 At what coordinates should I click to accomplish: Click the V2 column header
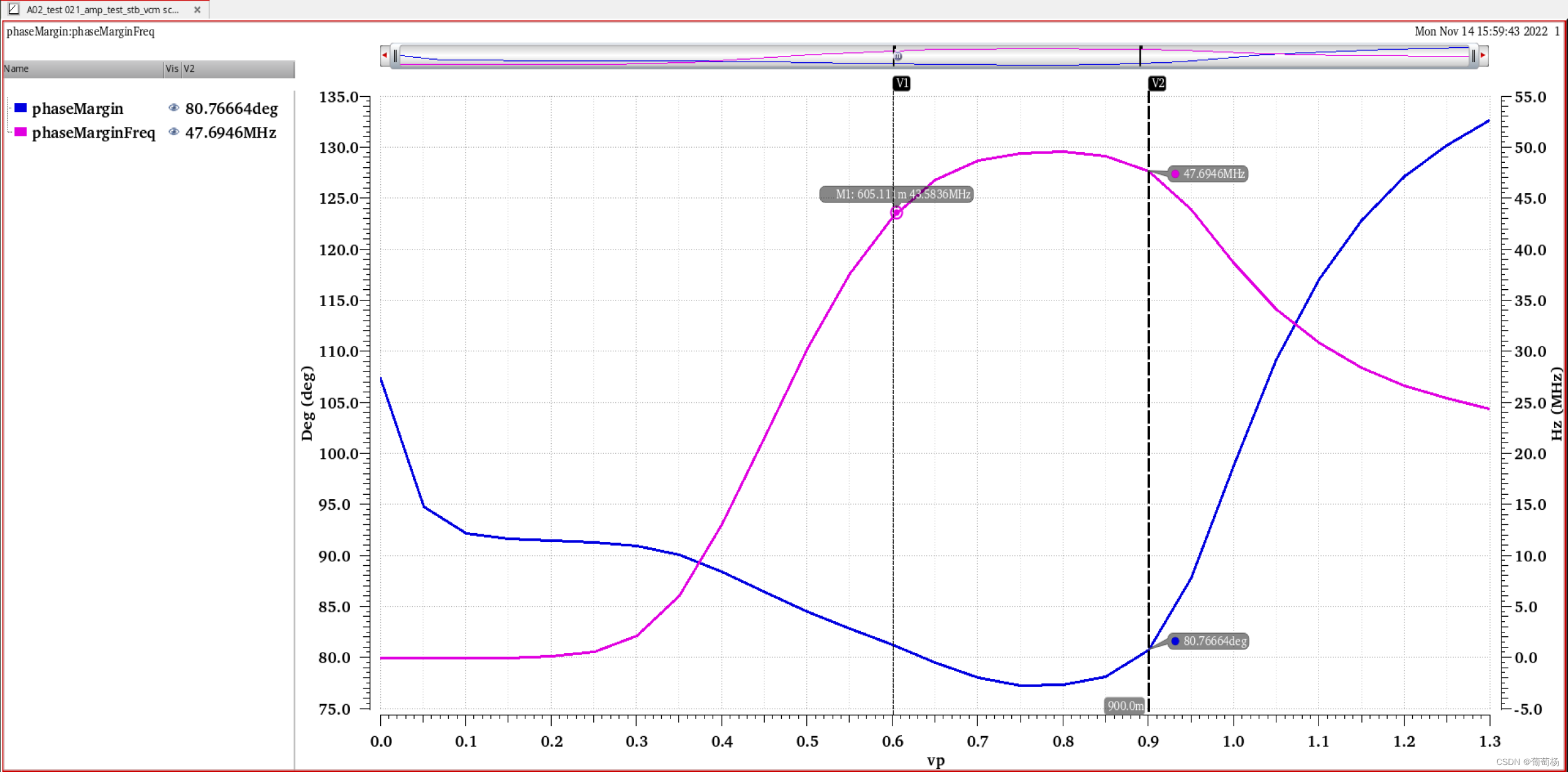tap(238, 69)
